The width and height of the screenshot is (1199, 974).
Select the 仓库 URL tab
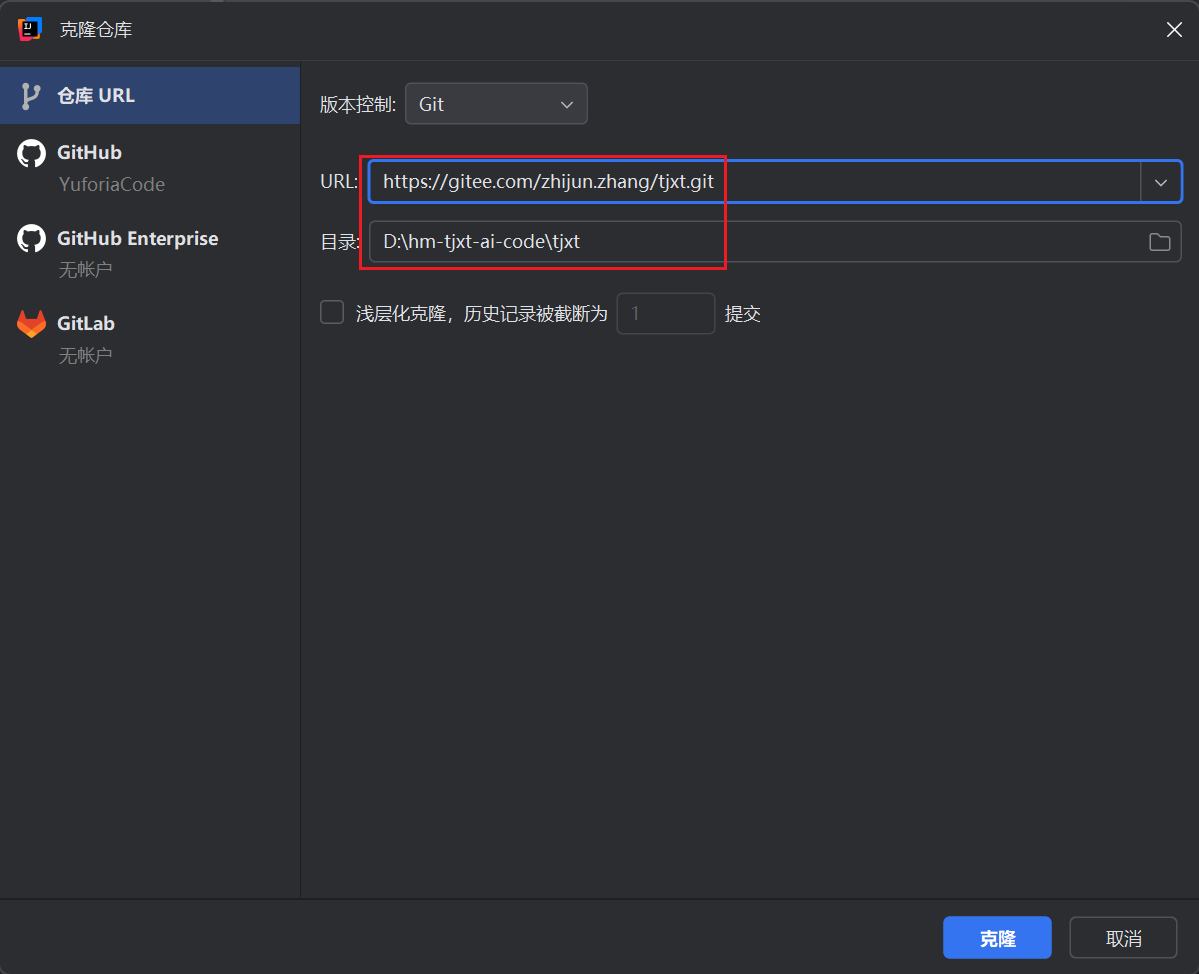150,96
